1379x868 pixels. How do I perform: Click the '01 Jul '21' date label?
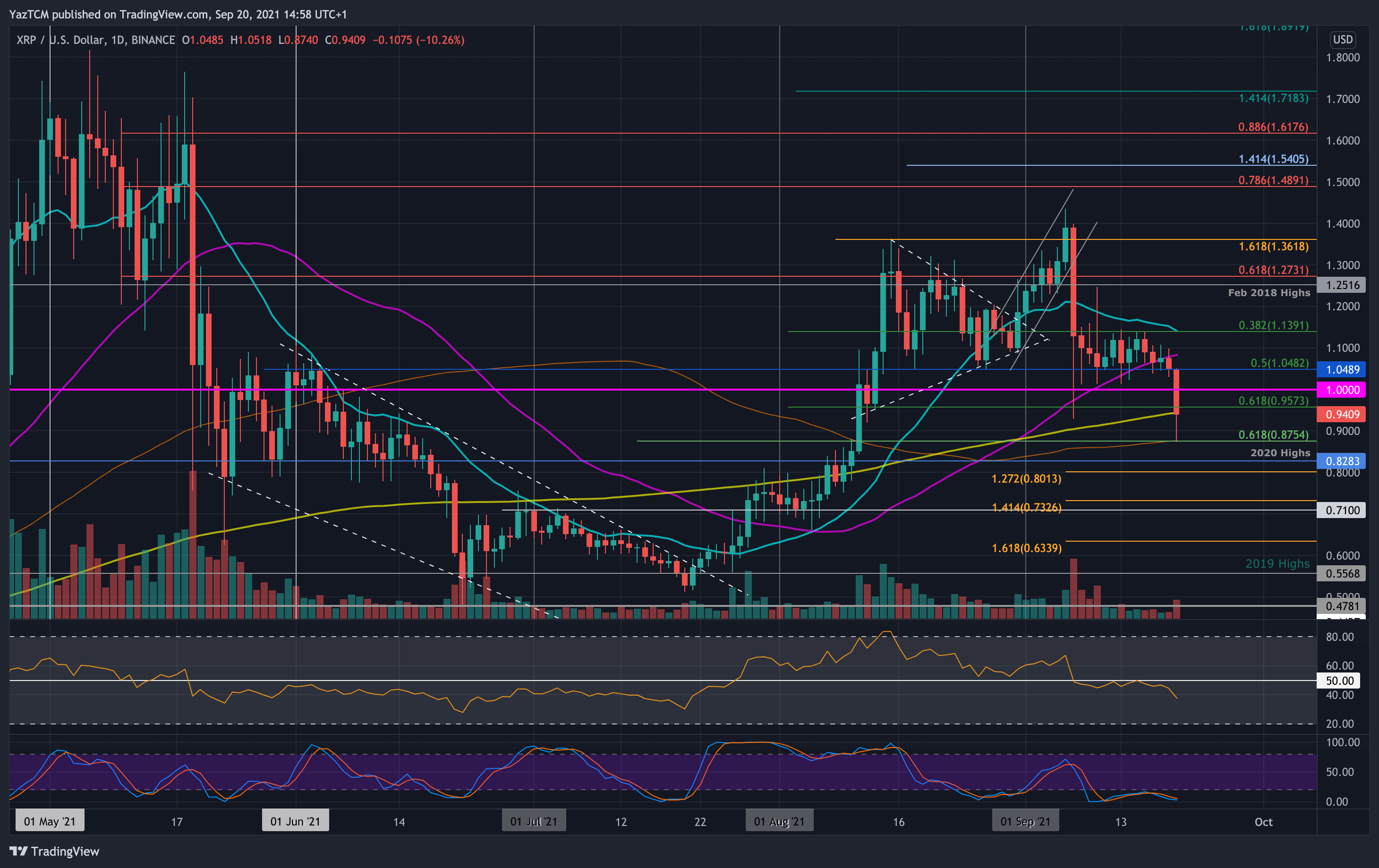point(534,821)
